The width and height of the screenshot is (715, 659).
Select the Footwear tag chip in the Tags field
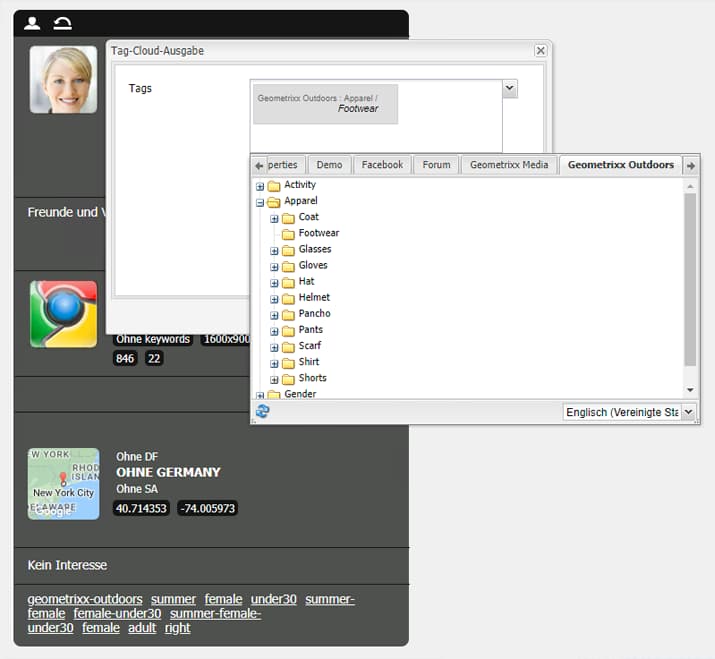pos(326,104)
